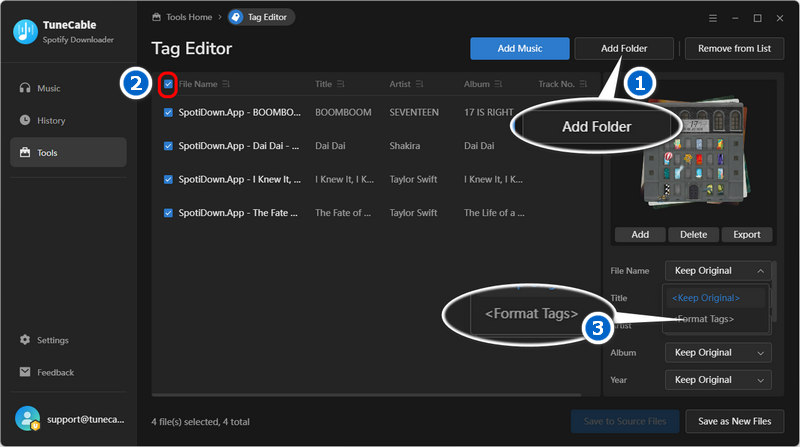Sort by File Name column icon
Screen dimensions: 800x447
coord(226,84)
